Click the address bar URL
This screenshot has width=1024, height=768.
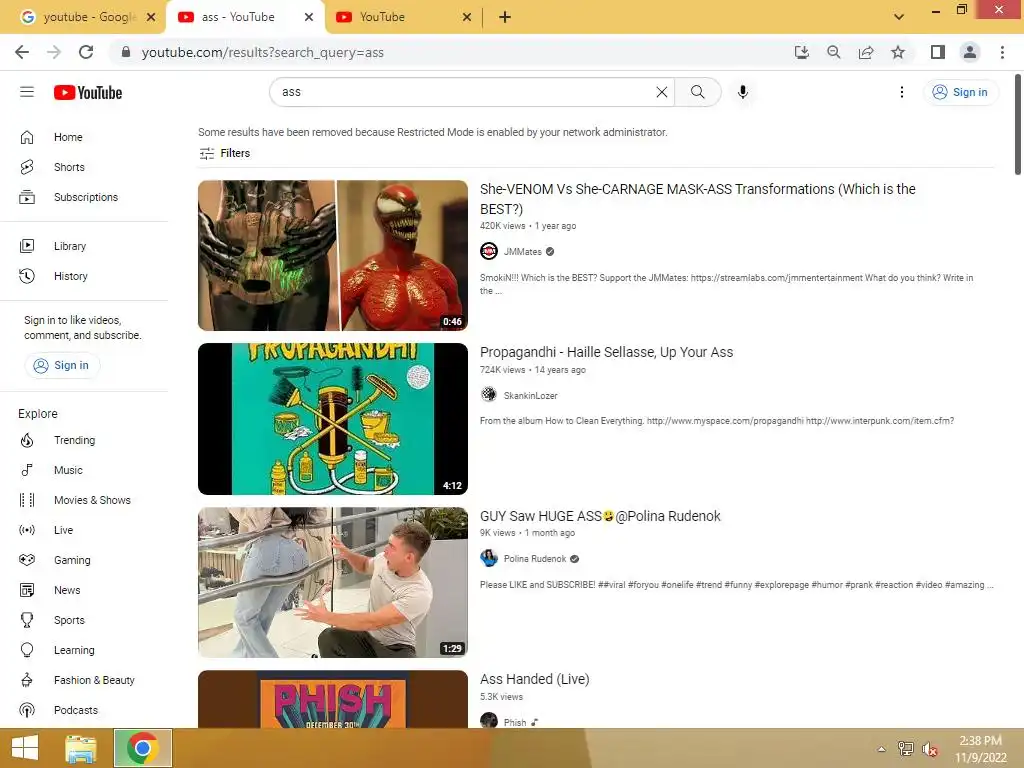pos(263,52)
